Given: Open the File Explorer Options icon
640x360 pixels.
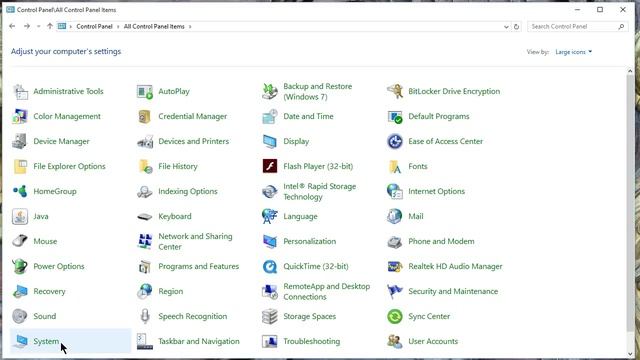Looking at the screenshot, I should pos(20,166).
